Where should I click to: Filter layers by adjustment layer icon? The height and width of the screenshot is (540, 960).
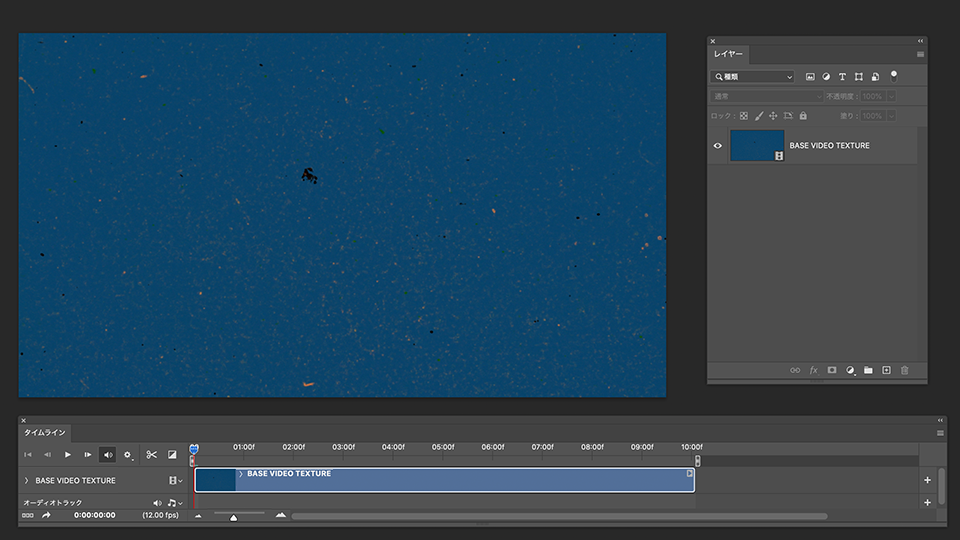pos(826,77)
